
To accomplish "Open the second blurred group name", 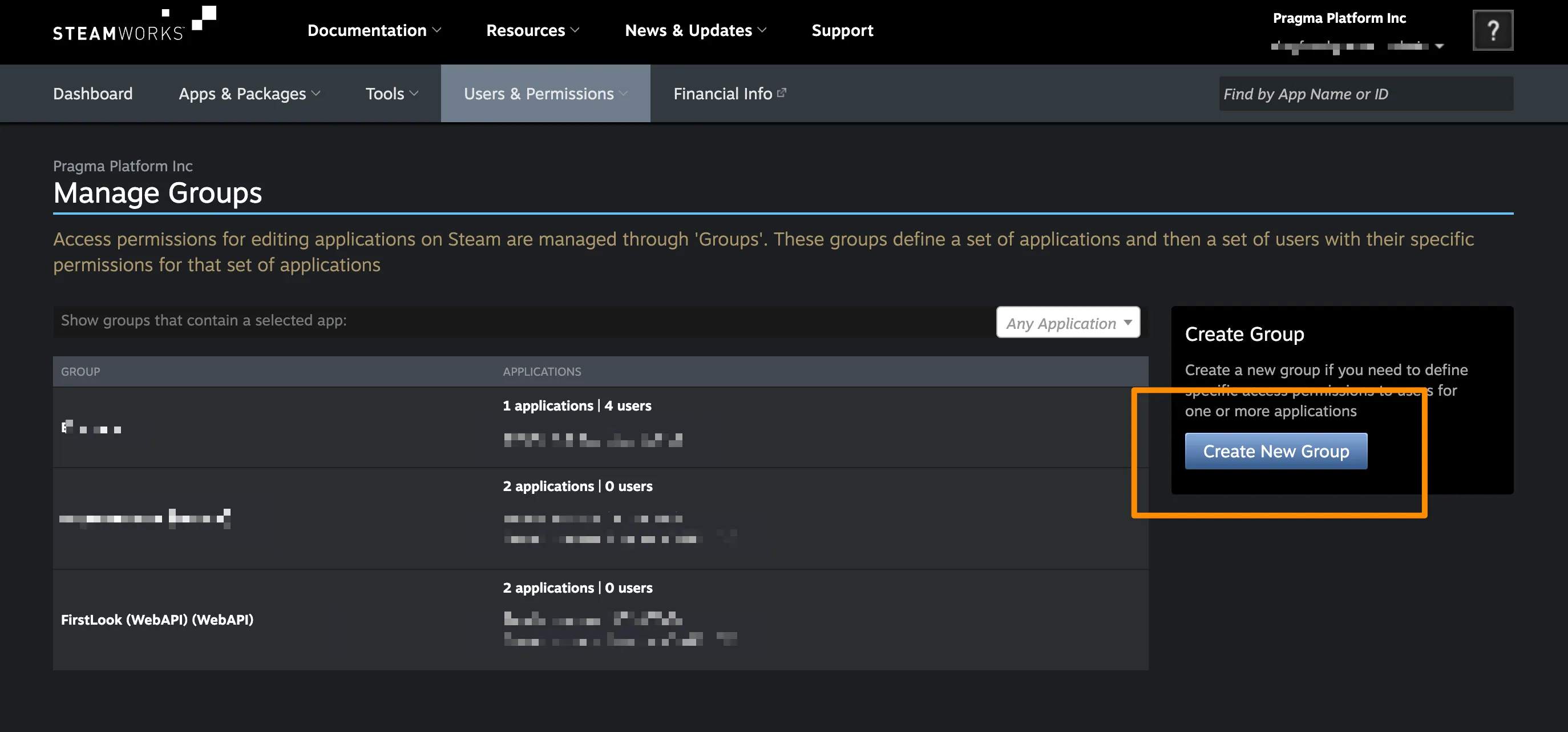I will point(145,518).
